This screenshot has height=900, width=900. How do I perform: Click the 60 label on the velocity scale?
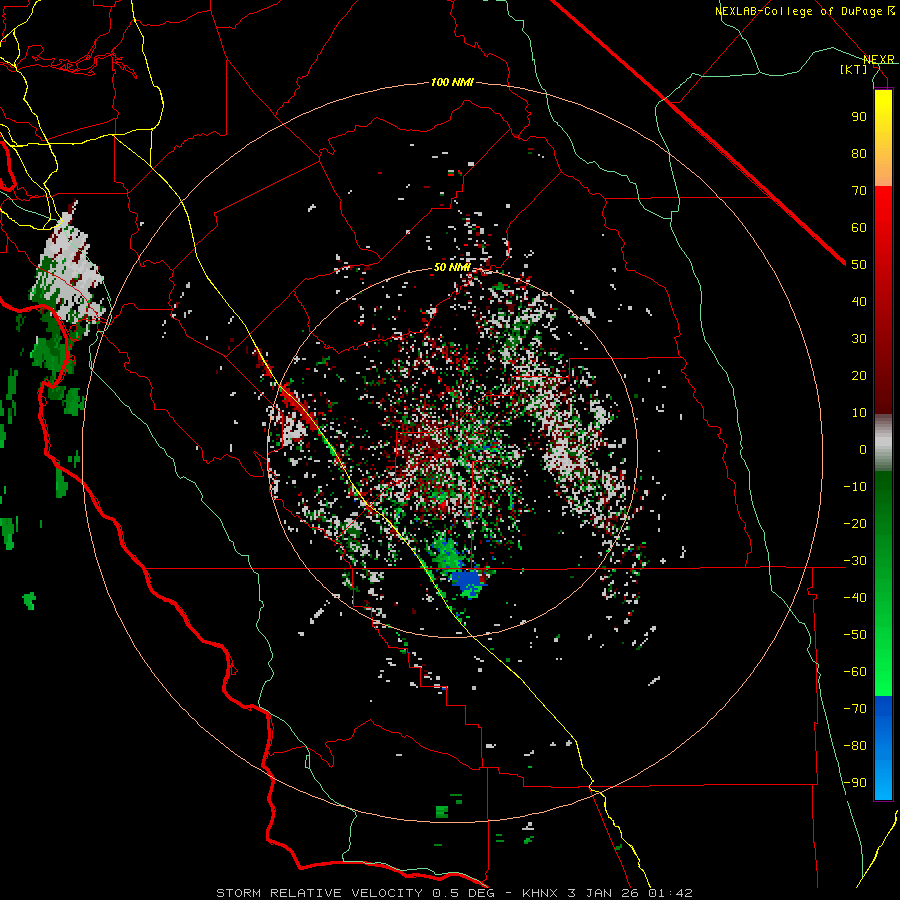tap(859, 227)
